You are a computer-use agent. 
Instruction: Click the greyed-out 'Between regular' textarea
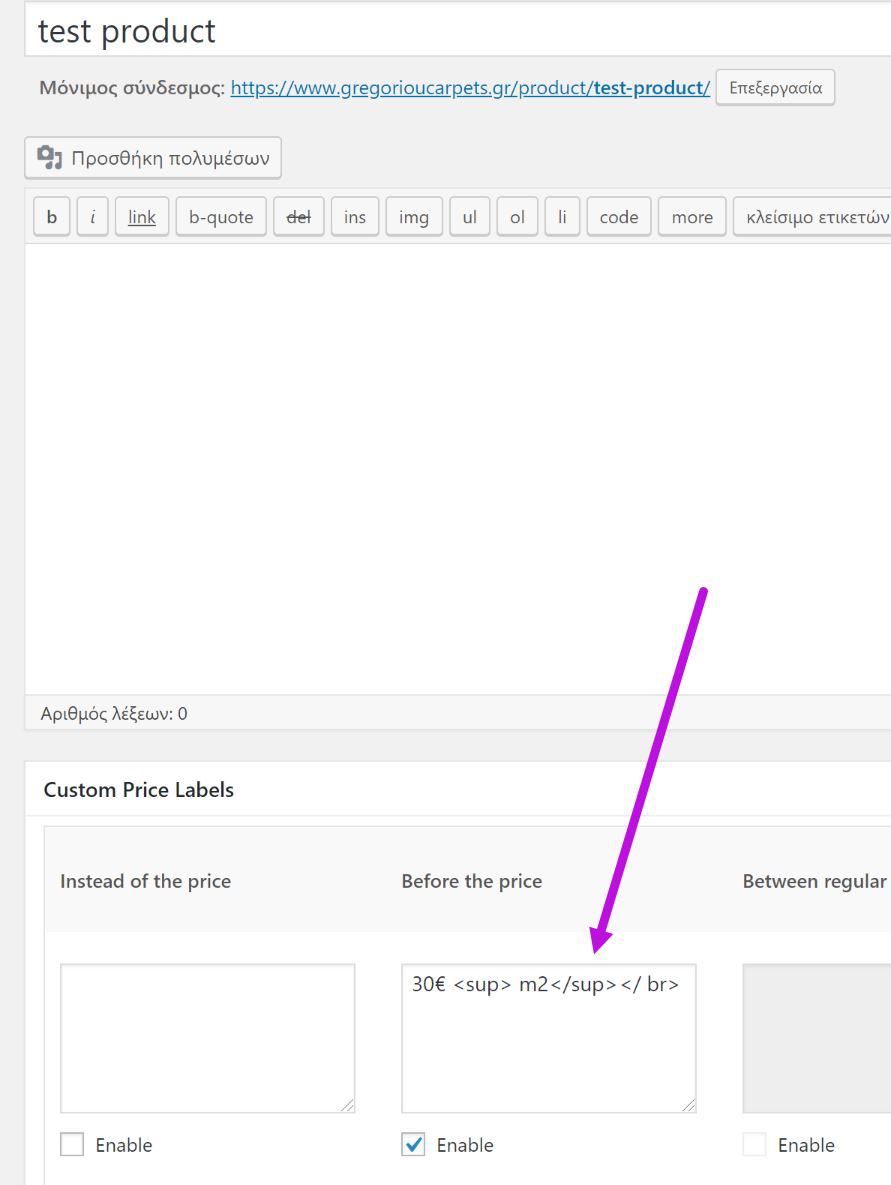point(817,1038)
